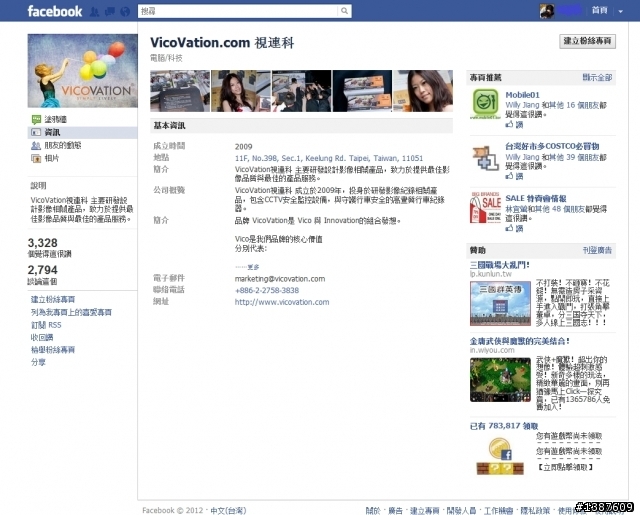Click 開發人員 footer link
Screen dimensions: 640x515
461,511
